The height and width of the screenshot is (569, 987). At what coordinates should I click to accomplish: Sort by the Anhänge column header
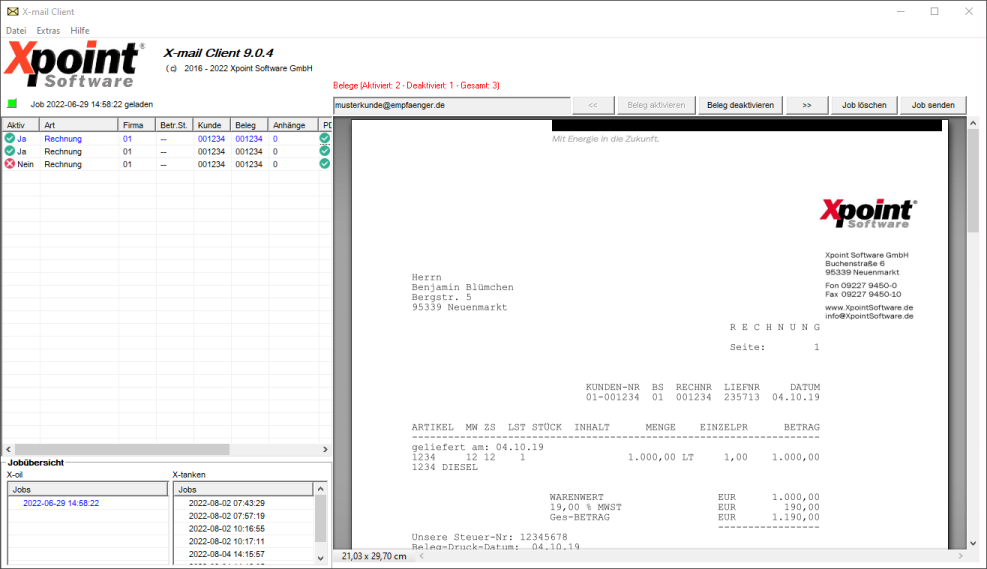coord(293,125)
